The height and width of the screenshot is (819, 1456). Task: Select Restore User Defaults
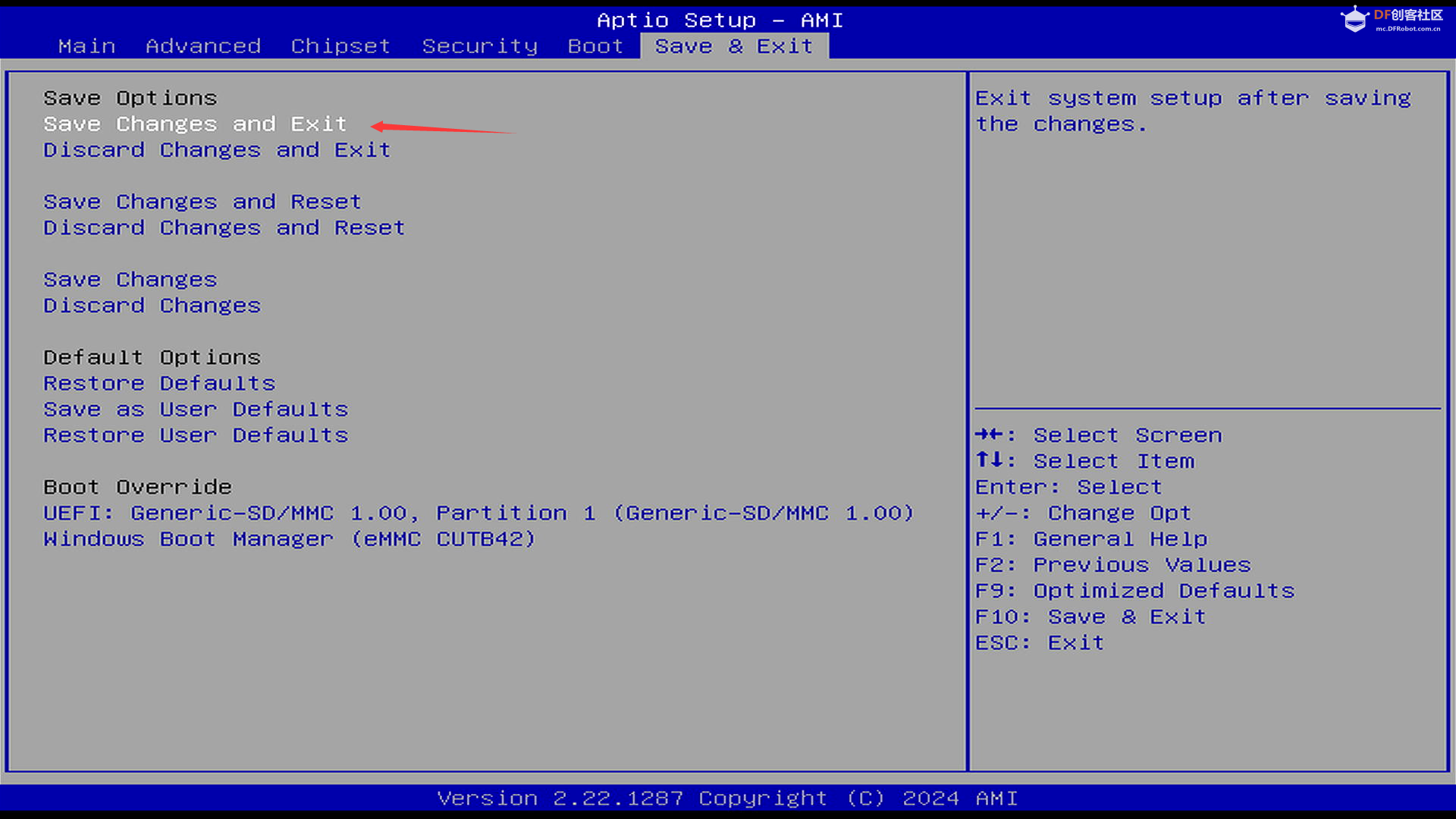pos(196,435)
